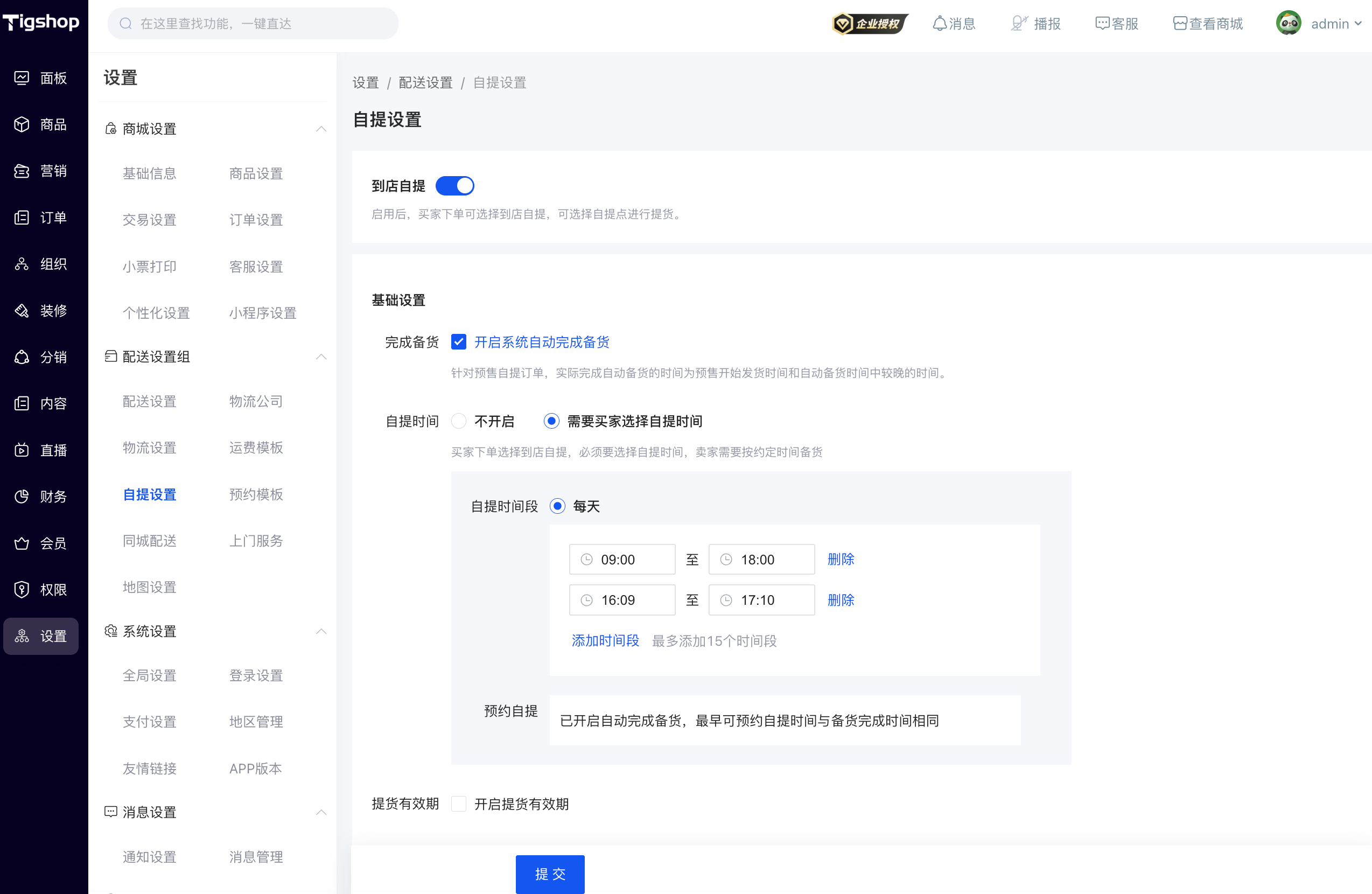Click the 消息设置 chat icon
1372x894 pixels.
click(111, 812)
